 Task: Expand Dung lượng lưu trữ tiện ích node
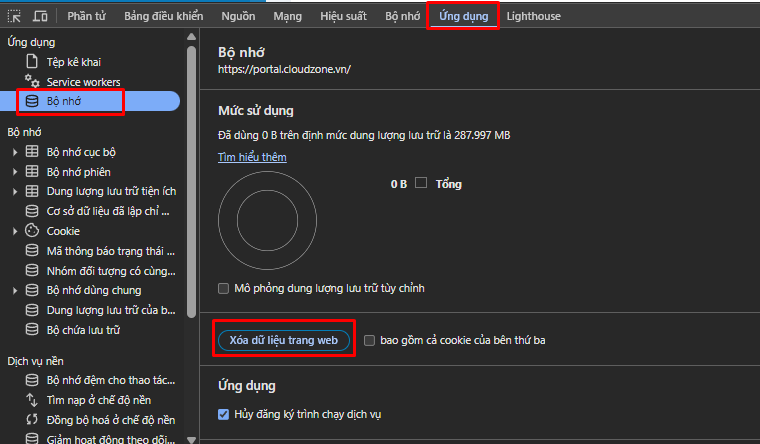pos(15,191)
